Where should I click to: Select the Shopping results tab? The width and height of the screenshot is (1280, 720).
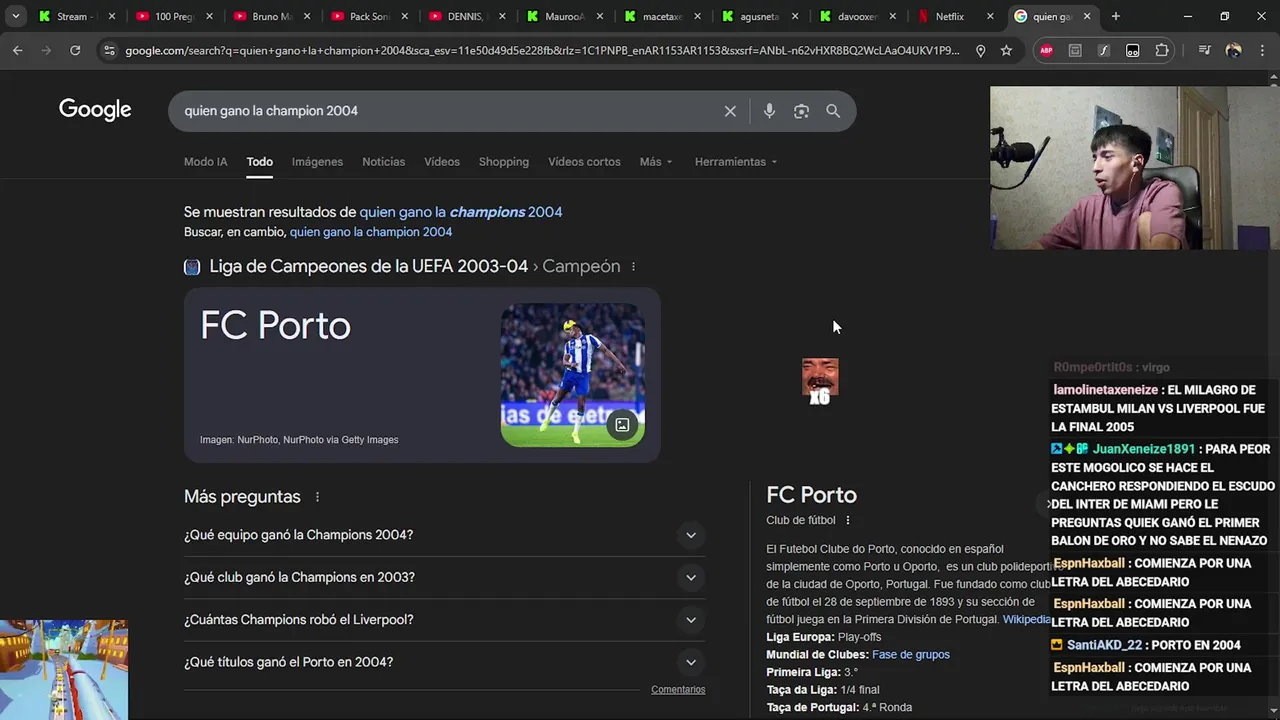pyautogui.click(x=503, y=162)
